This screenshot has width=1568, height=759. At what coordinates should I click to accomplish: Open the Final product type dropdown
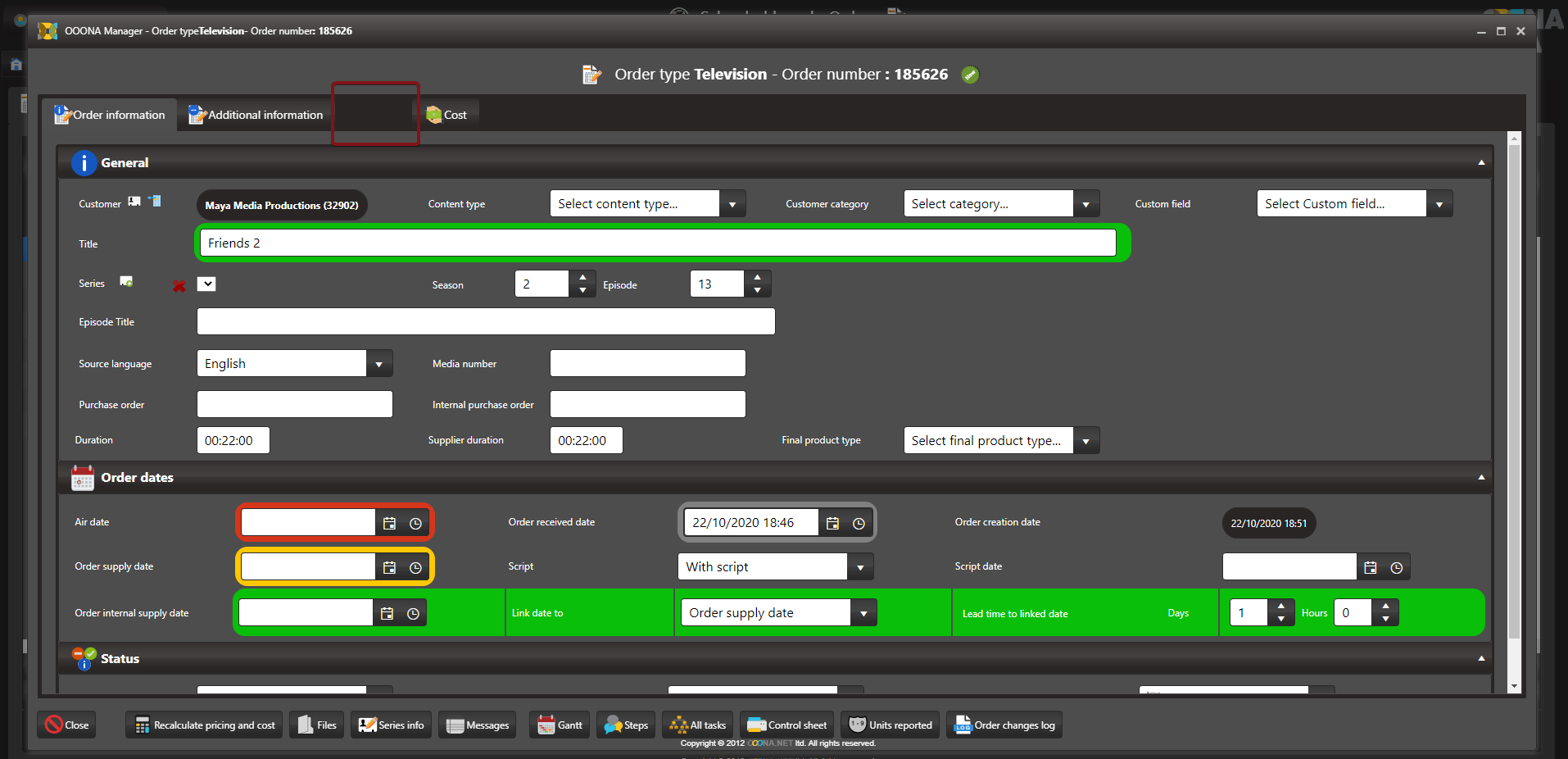tap(1085, 441)
